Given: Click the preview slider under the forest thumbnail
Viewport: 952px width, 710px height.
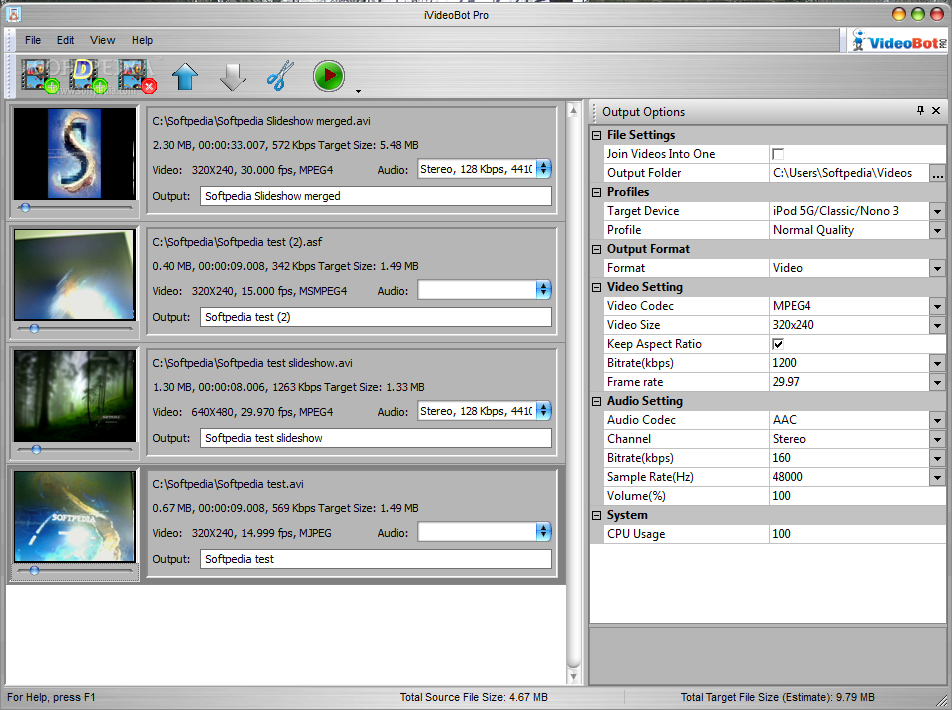Looking at the screenshot, I should [x=75, y=449].
